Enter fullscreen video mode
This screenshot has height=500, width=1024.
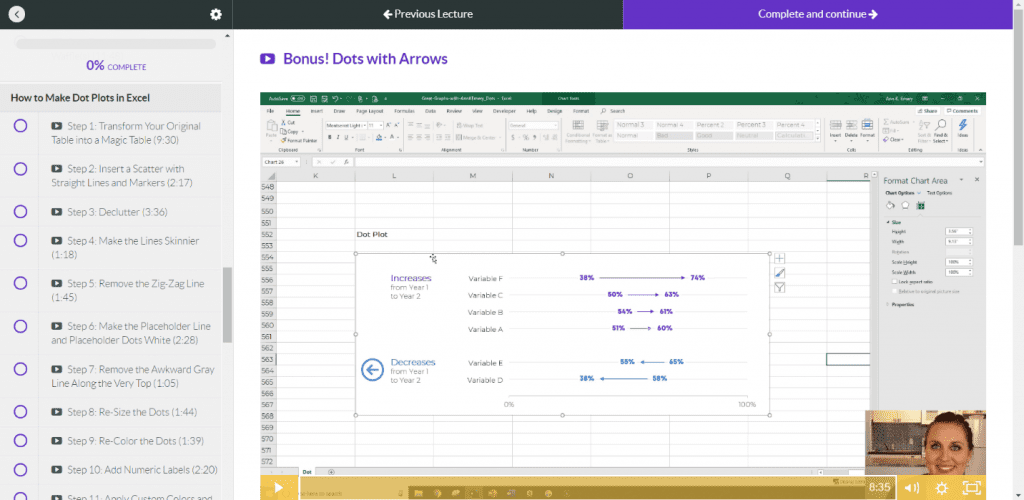click(x=972, y=488)
